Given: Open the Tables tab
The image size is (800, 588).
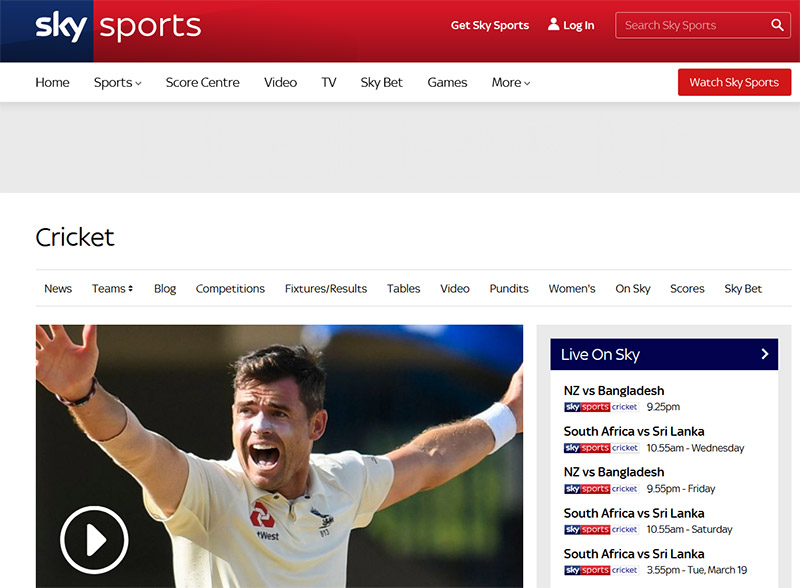Looking at the screenshot, I should (404, 288).
